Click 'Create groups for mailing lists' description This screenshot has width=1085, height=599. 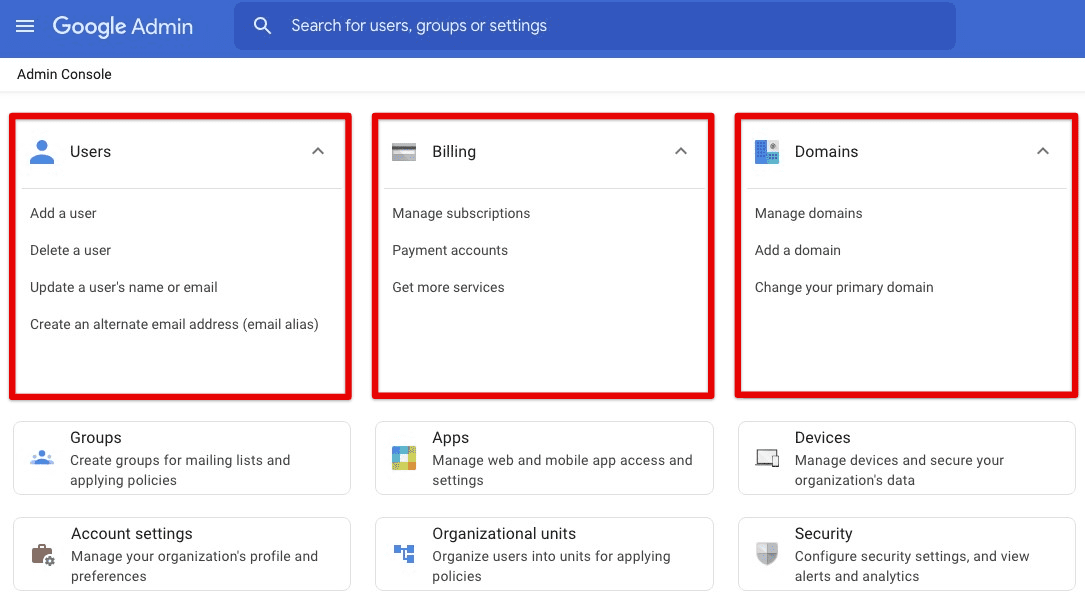click(180, 470)
